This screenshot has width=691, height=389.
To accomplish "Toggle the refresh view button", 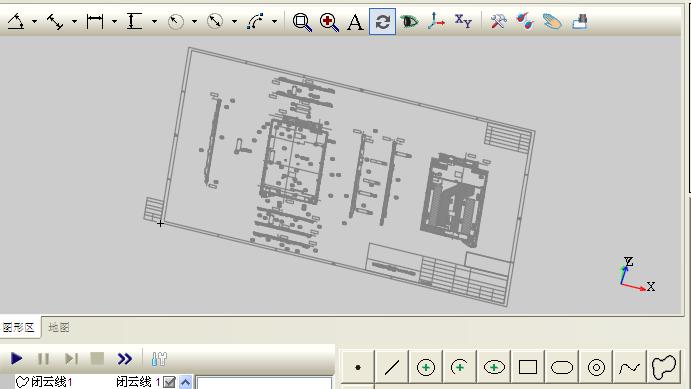I will pyautogui.click(x=383, y=21).
